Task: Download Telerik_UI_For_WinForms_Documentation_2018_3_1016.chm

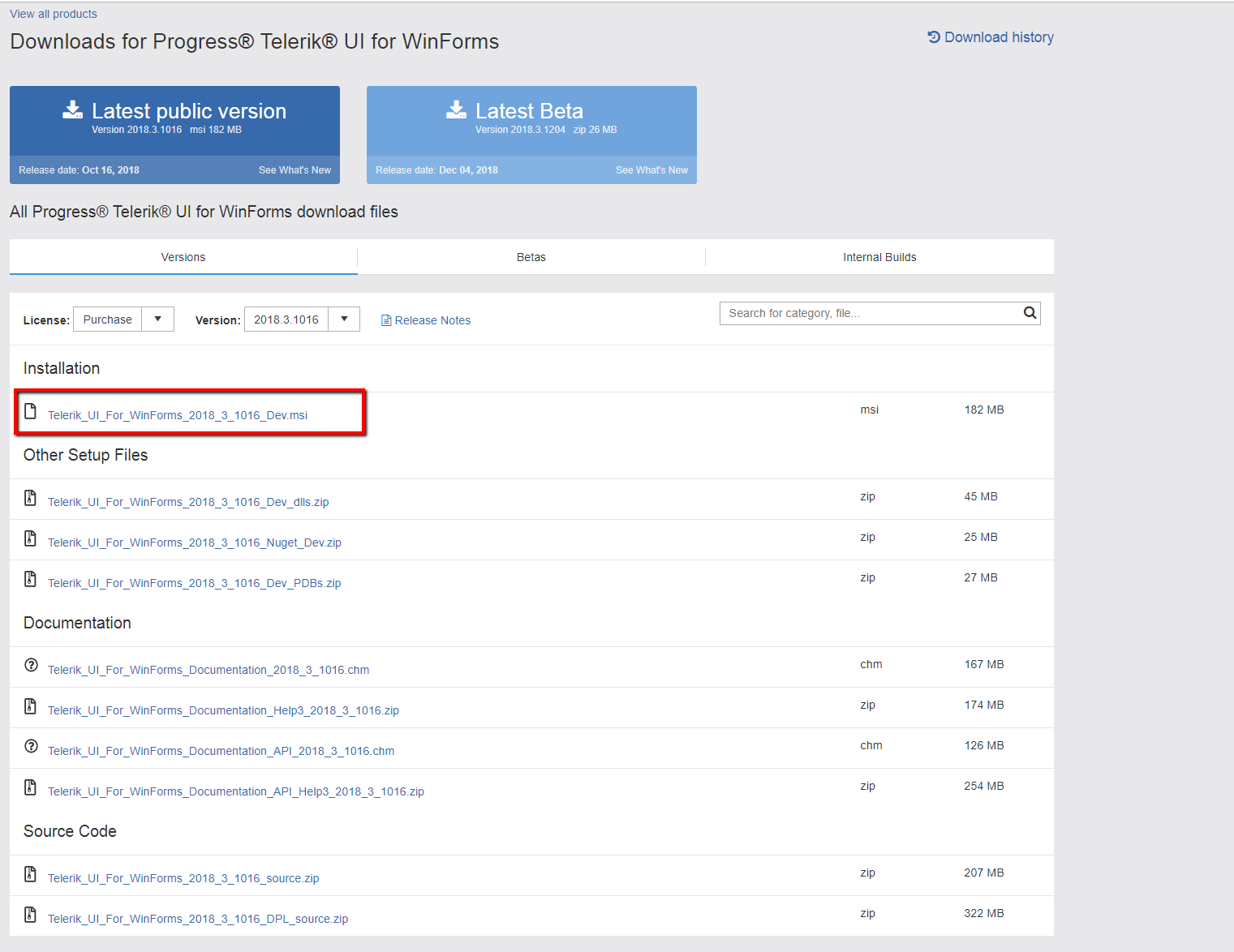Action: (x=209, y=670)
